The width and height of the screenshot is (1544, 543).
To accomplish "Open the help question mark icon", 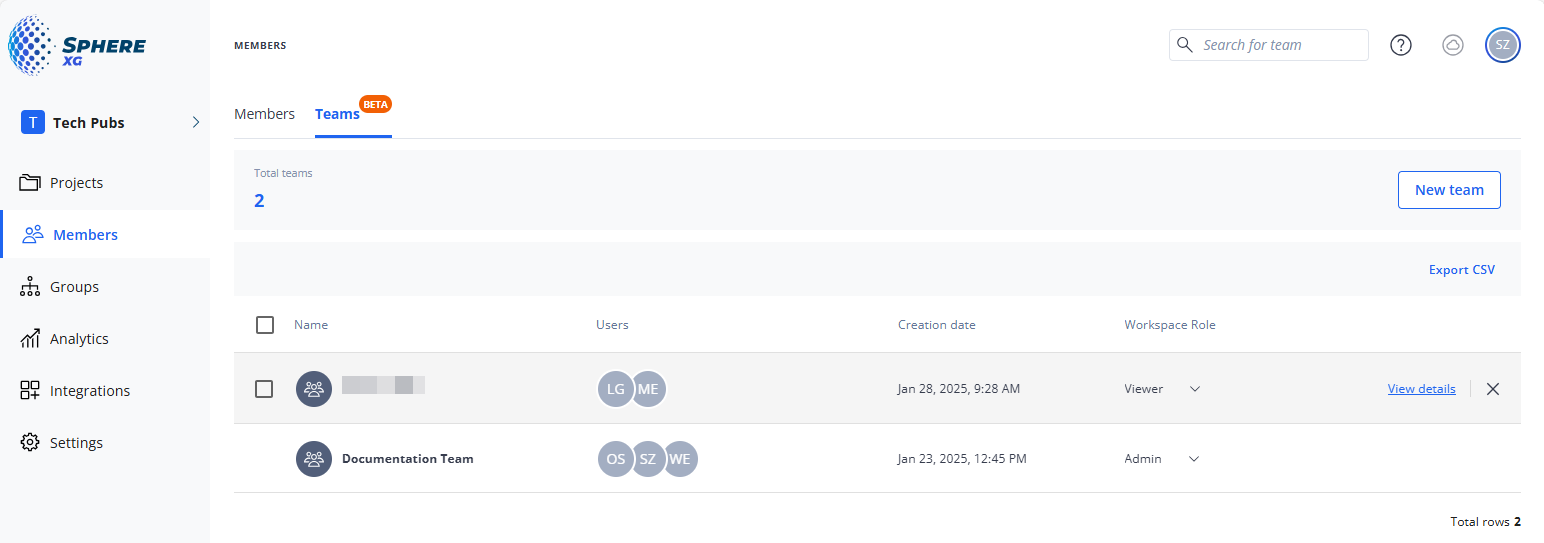I will pyautogui.click(x=1401, y=45).
